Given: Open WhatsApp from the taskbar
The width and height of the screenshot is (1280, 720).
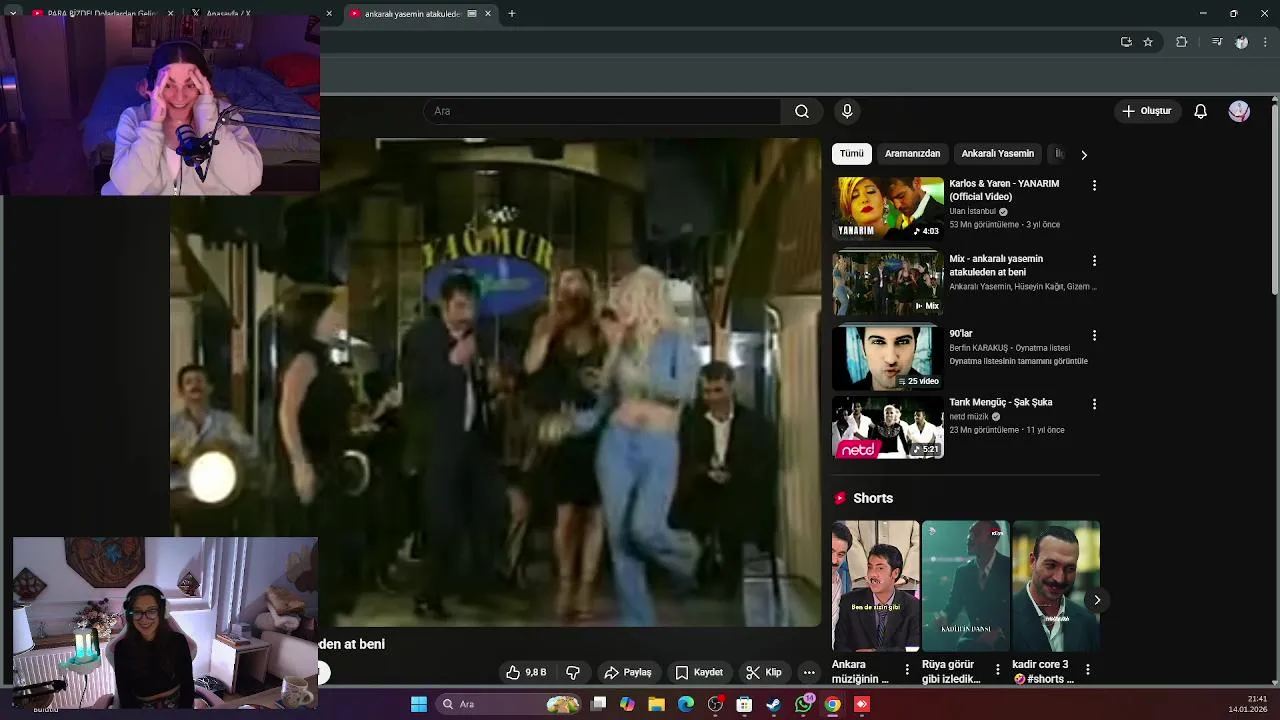Looking at the screenshot, I should [803, 705].
